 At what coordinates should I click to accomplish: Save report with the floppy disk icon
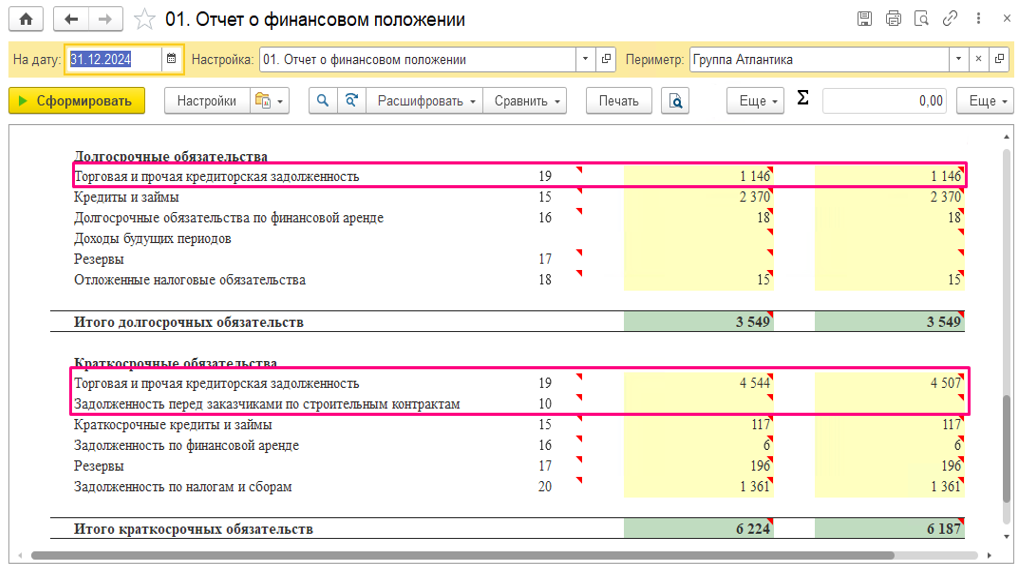[x=864, y=19]
